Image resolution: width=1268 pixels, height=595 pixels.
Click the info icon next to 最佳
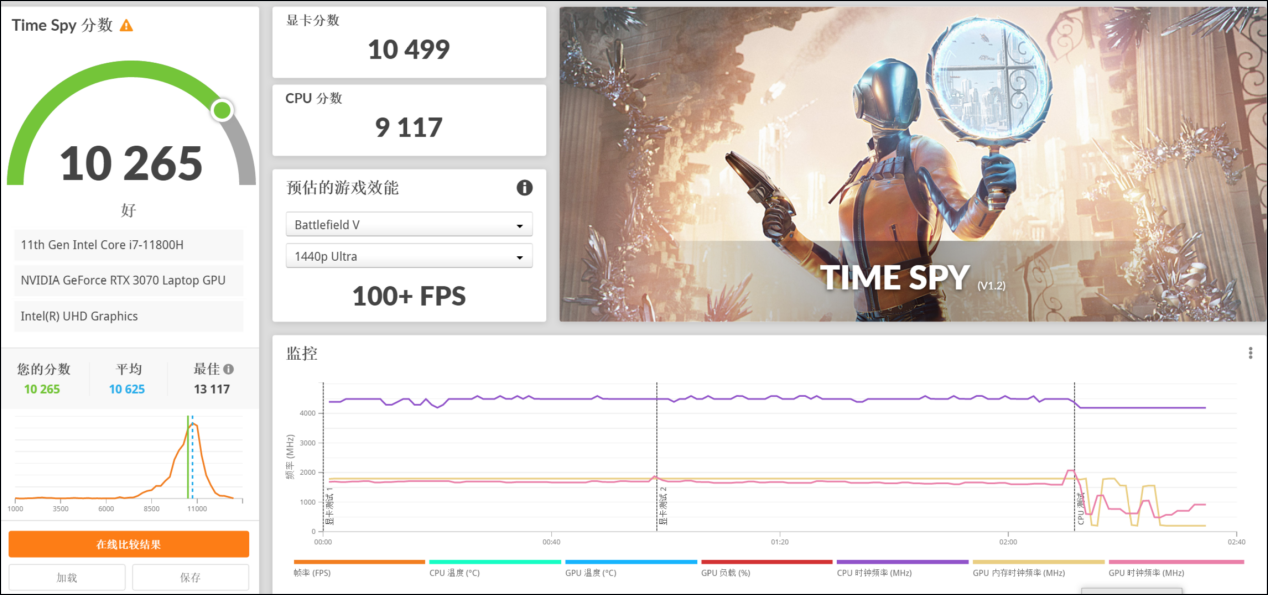coord(229,369)
